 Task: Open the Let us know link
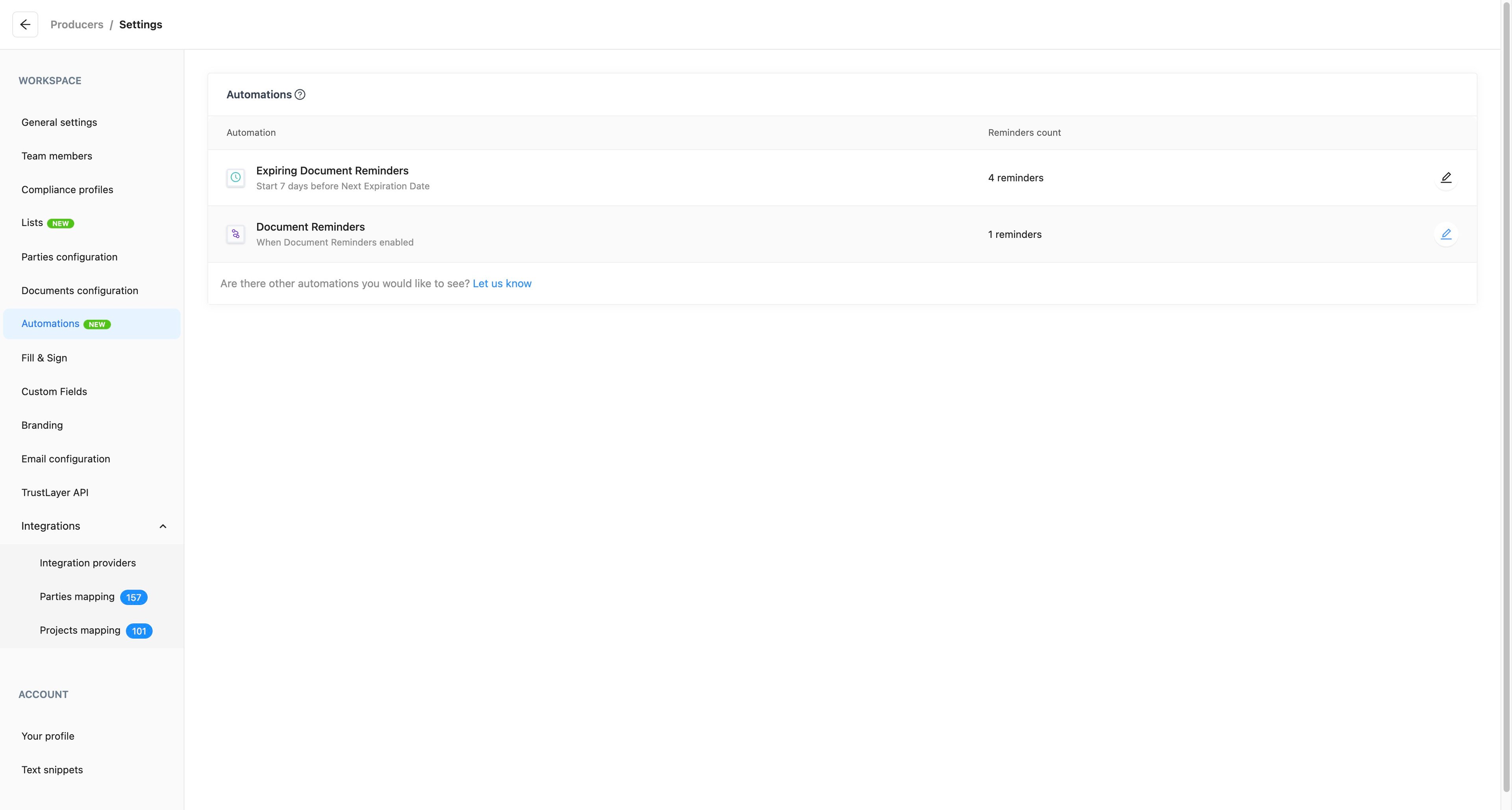502,284
